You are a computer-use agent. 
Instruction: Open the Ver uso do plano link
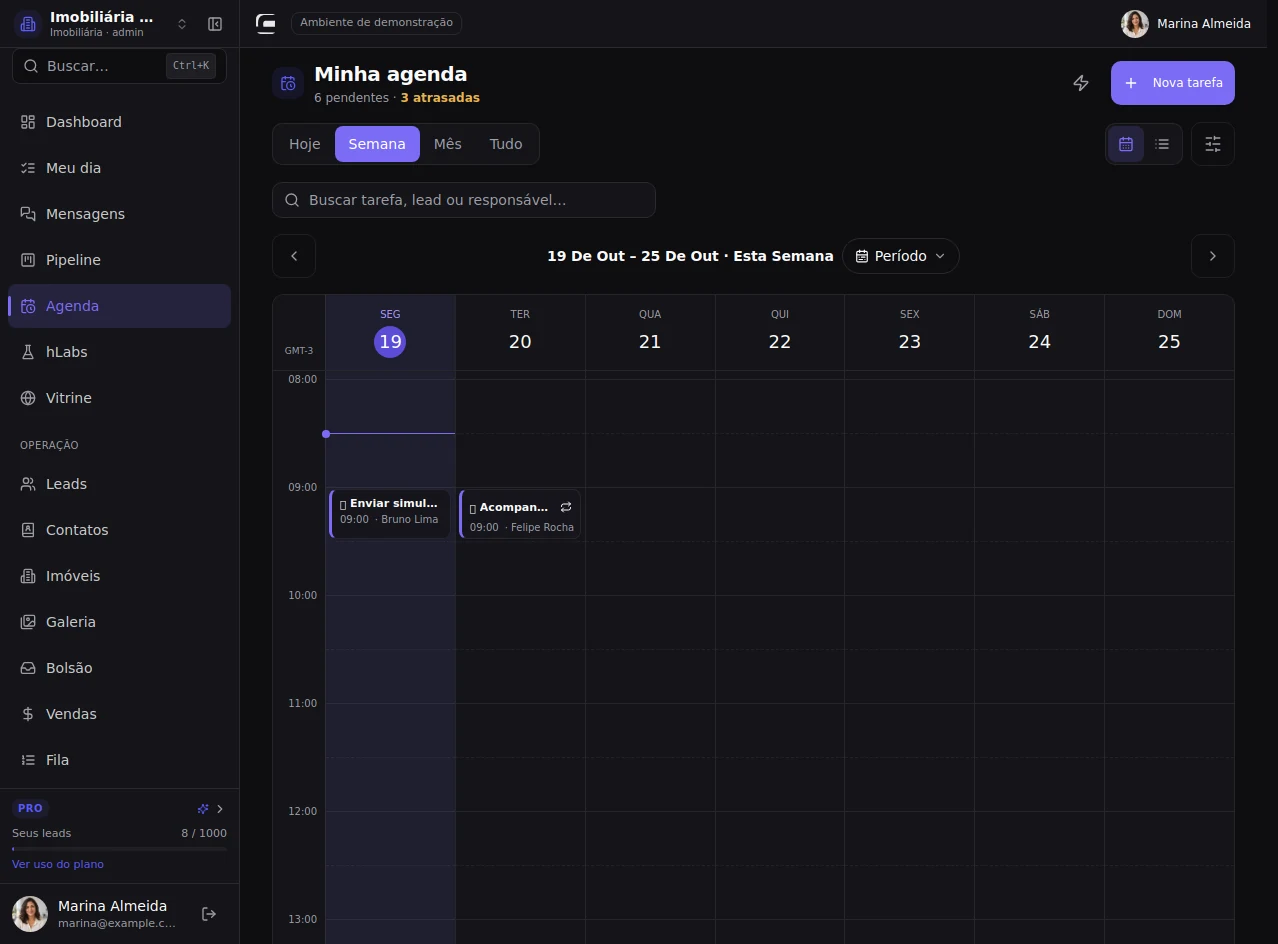pyautogui.click(x=58, y=864)
